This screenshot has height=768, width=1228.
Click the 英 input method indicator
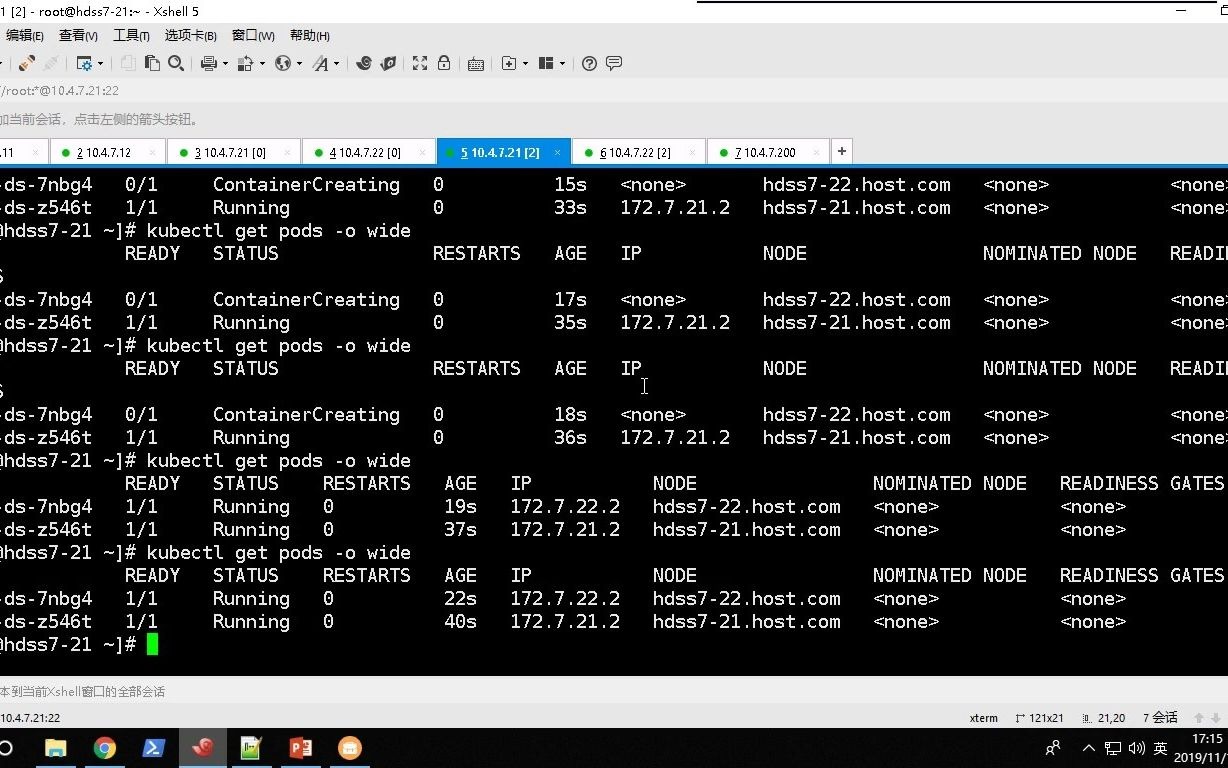[x=1160, y=748]
